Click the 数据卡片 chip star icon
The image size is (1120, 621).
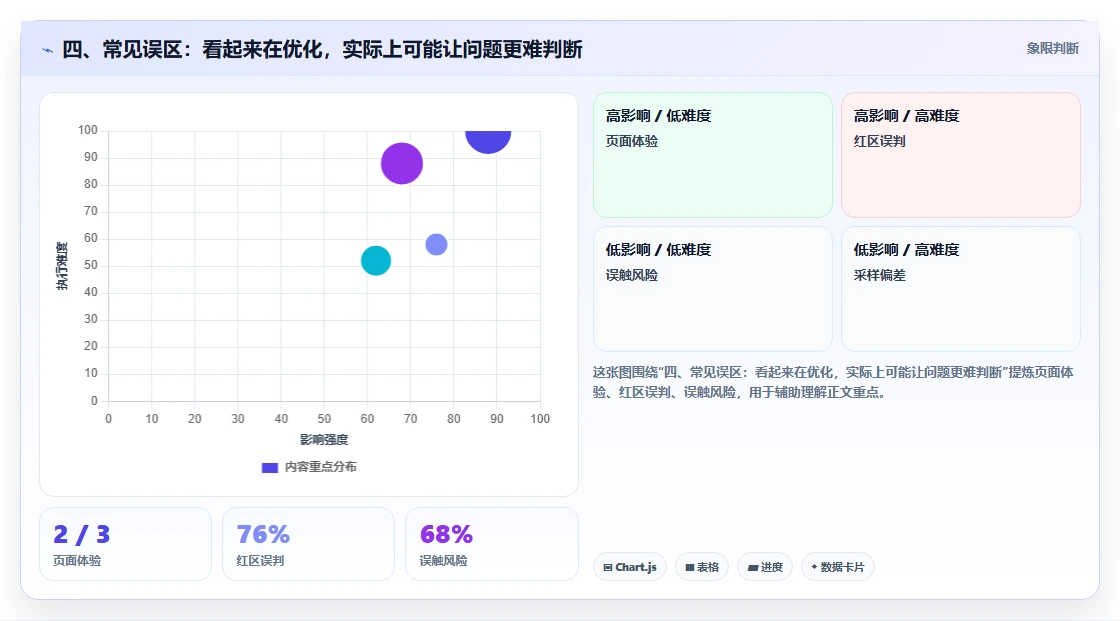[814, 567]
